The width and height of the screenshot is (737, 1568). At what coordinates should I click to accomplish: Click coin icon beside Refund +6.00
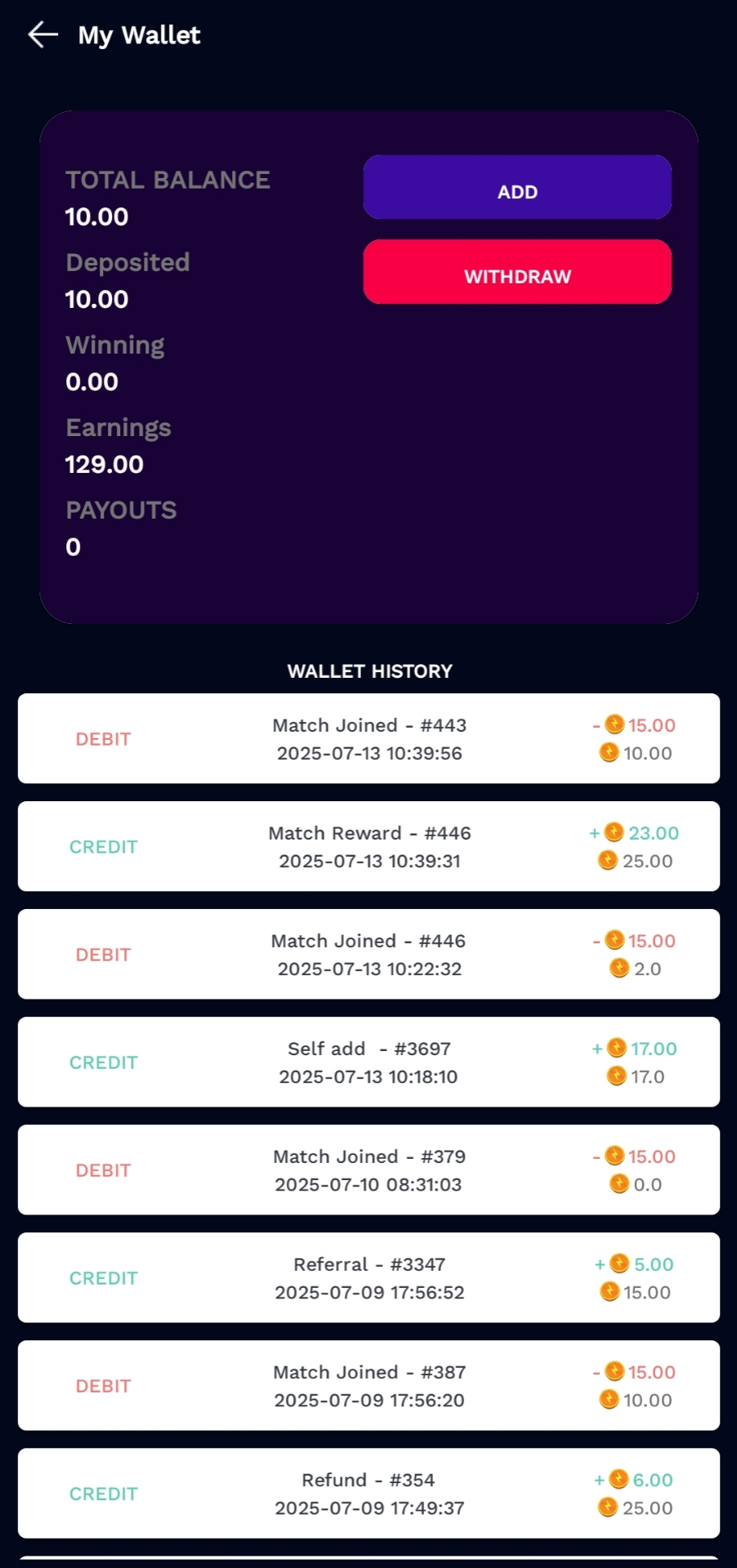pyautogui.click(x=619, y=1479)
